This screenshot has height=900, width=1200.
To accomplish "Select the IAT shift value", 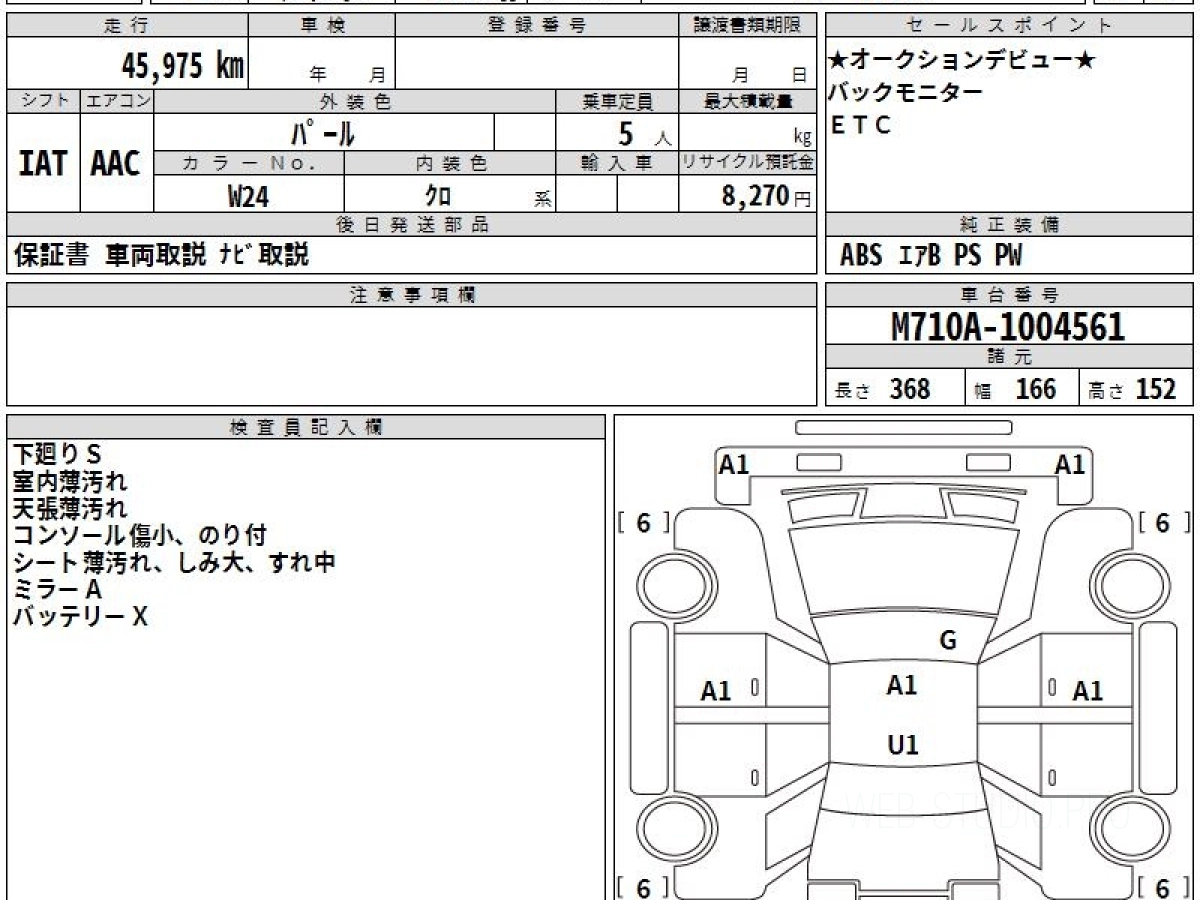I will pyautogui.click(x=43, y=163).
